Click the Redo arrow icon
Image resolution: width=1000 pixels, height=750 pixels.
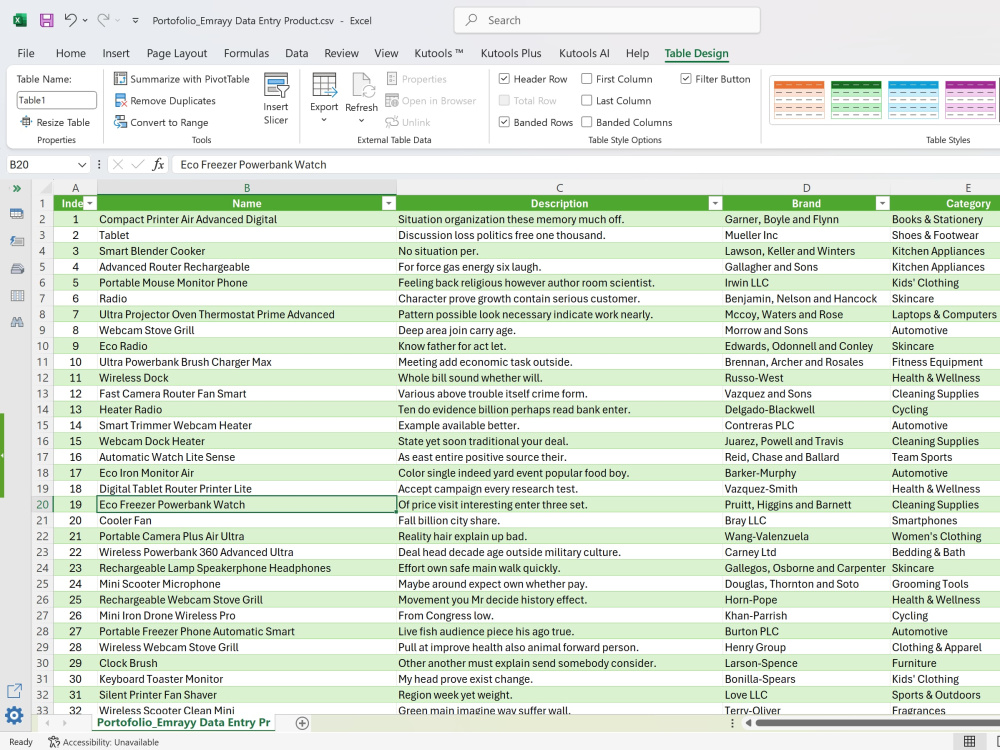coord(103,20)
